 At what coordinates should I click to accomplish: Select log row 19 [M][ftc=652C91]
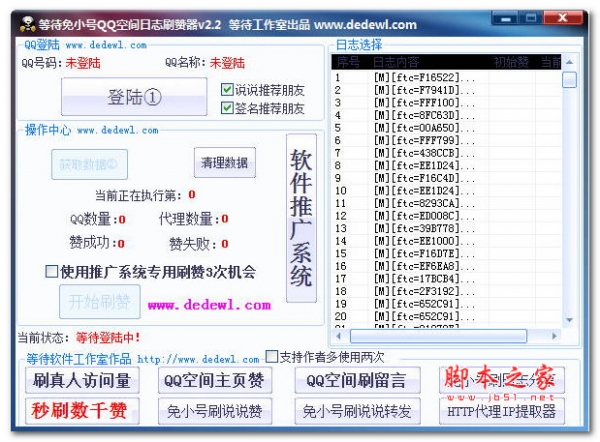click(x=446, y=304)
